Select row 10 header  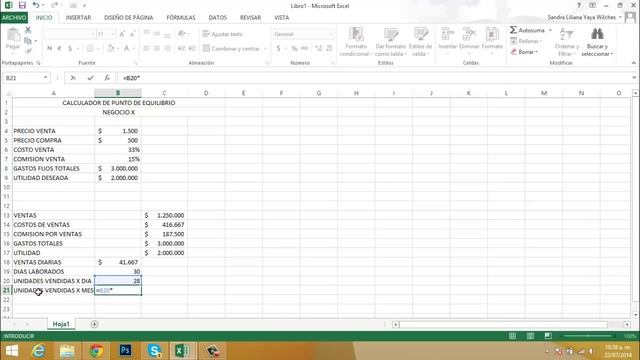coord(6,187)
